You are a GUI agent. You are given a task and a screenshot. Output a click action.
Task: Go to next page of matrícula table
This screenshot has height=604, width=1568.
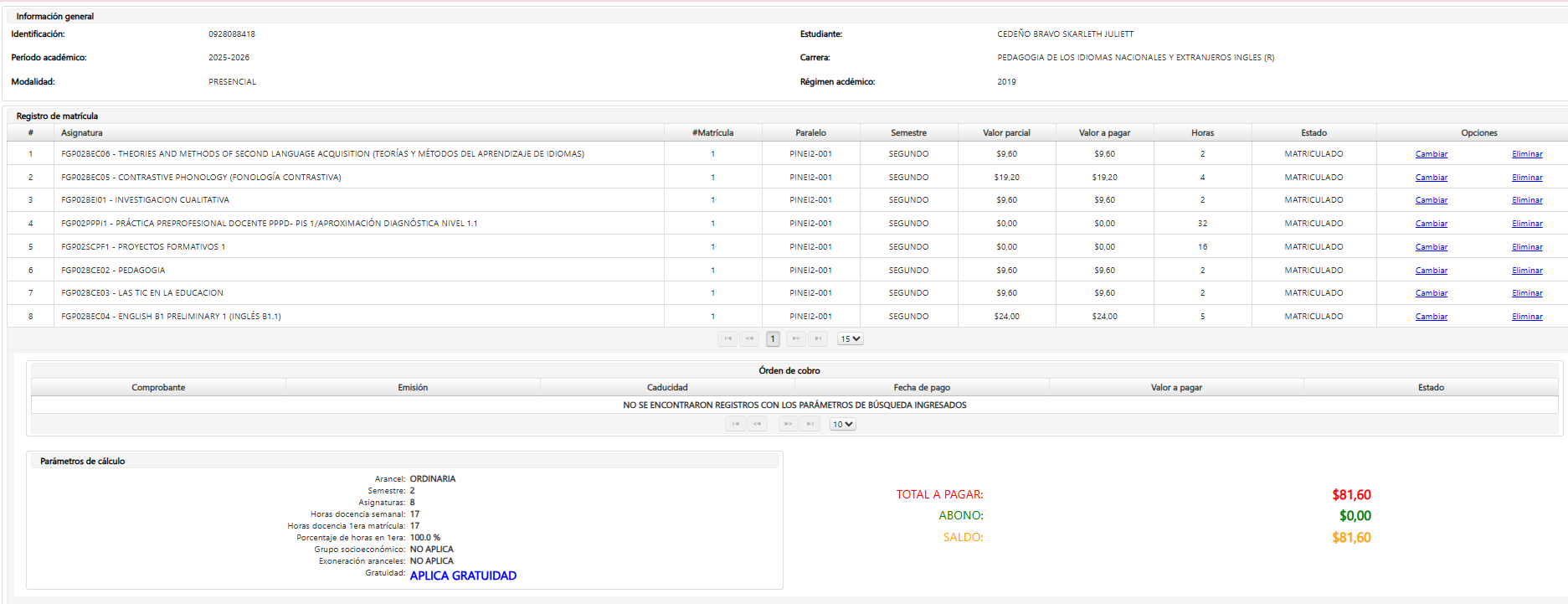click(x=796, y=339)
